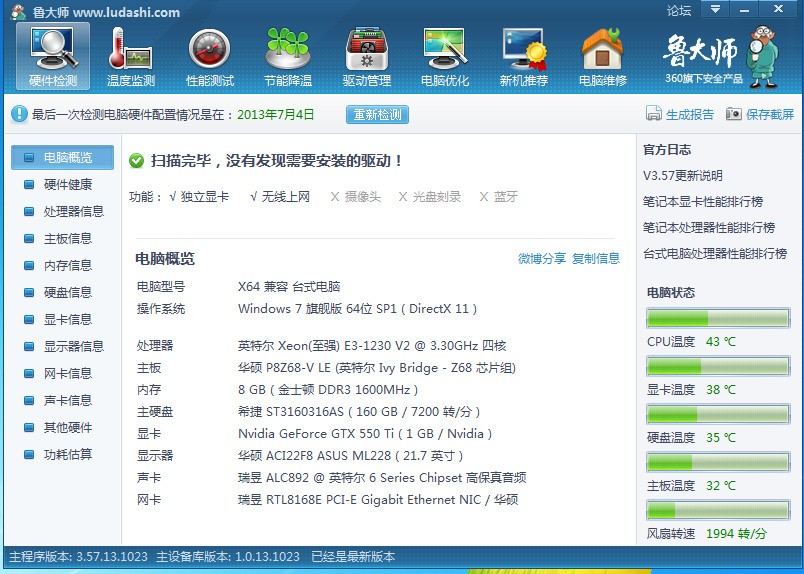The height and width of the screenshot is (574, 804).
Task: Click the GeForce GTX 550 Ti value
Action: coord(365,434)
